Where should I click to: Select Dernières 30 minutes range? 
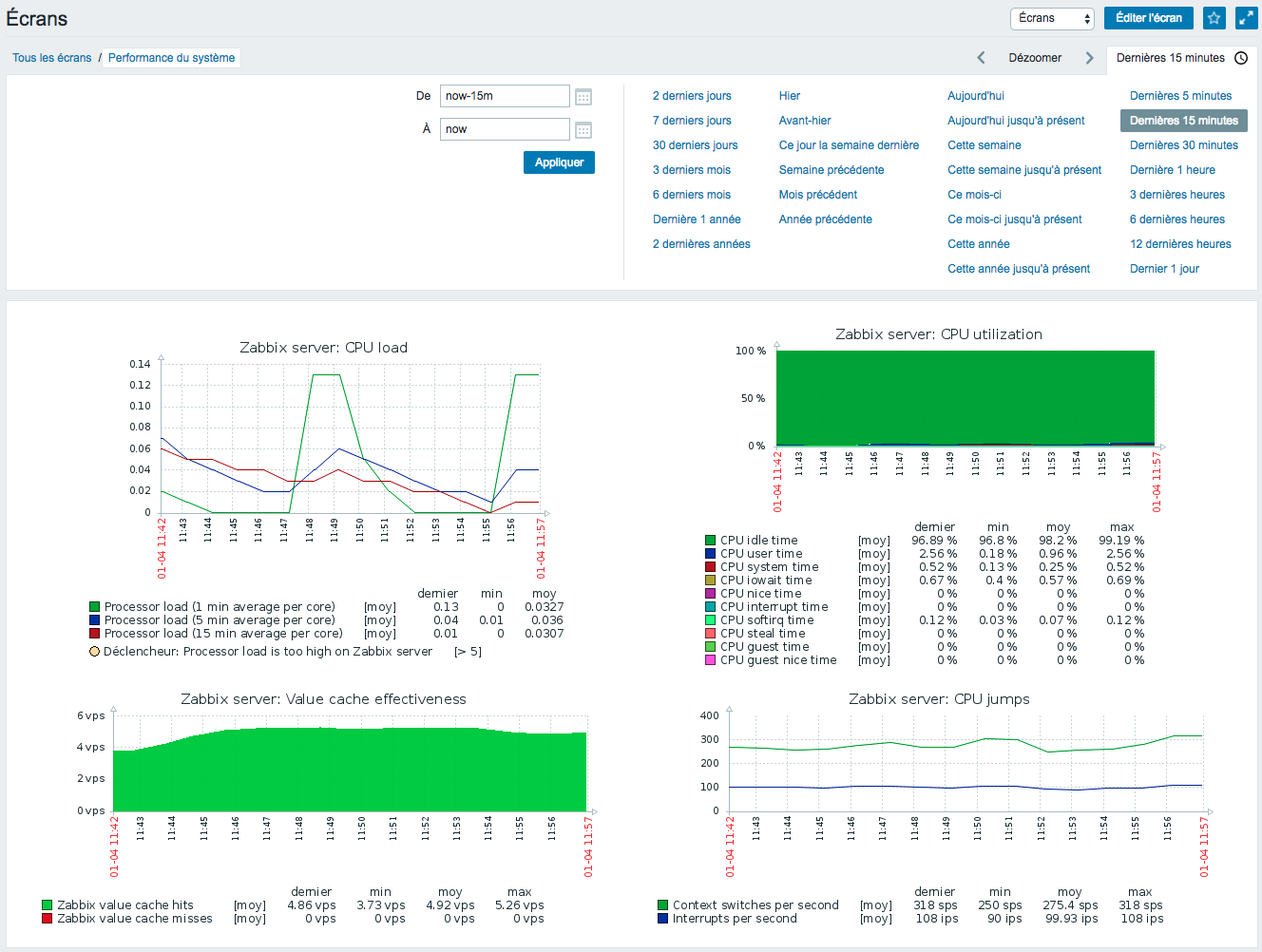coord(1184,145)
